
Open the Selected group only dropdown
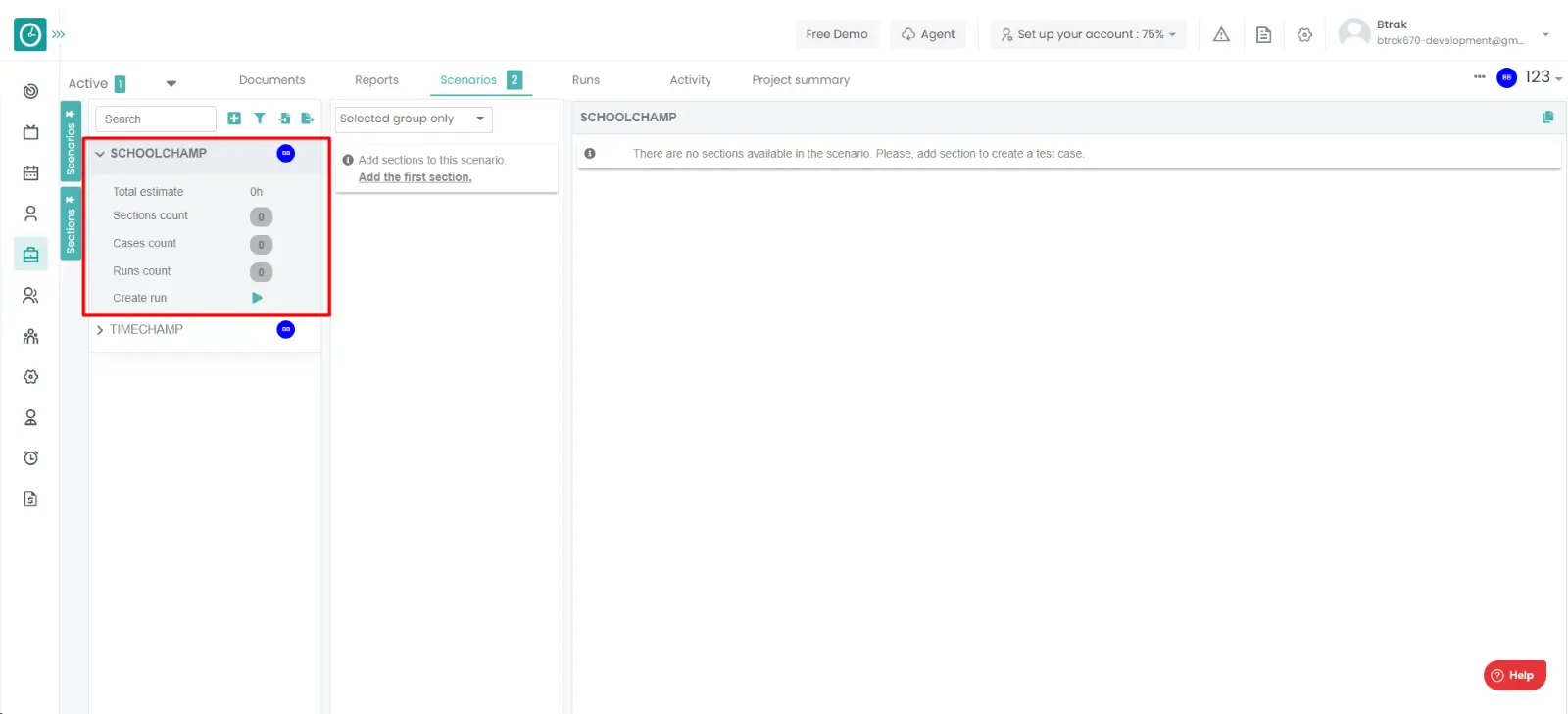(x=413, y=119)
